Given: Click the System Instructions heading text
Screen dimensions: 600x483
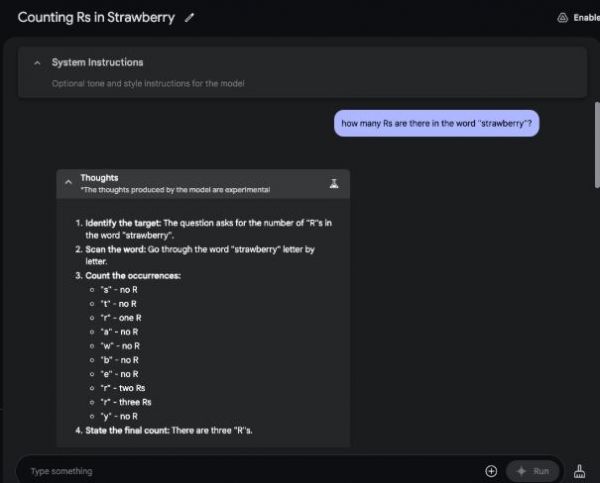Looking at the screenshot, I should click(x=97, y=63).
